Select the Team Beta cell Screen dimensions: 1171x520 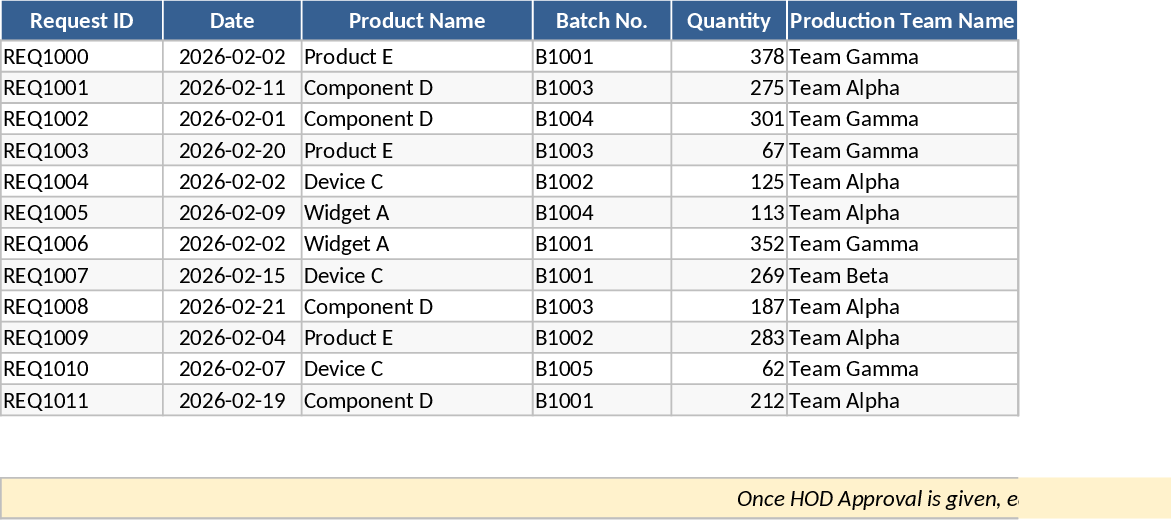902,276
